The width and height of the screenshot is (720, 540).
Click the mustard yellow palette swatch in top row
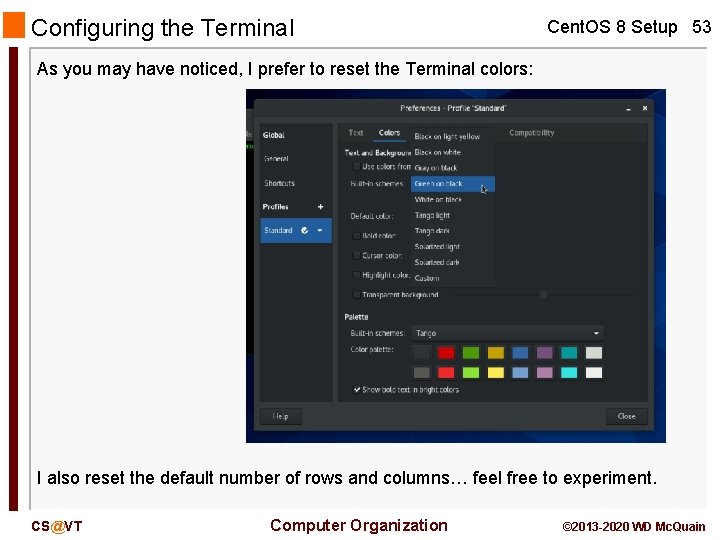coord(495,353)
